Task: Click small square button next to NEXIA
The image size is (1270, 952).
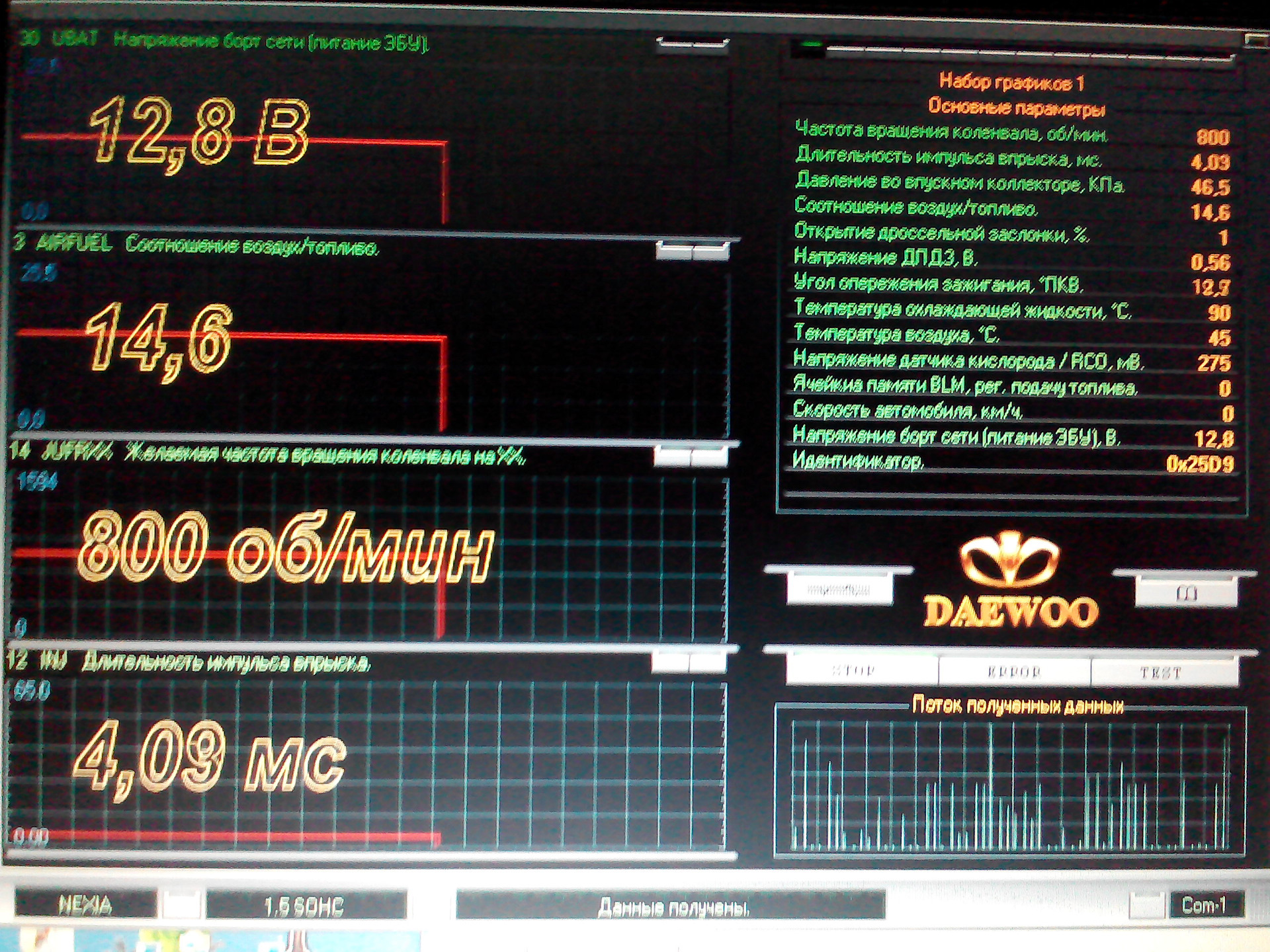Action: point(182,904)
